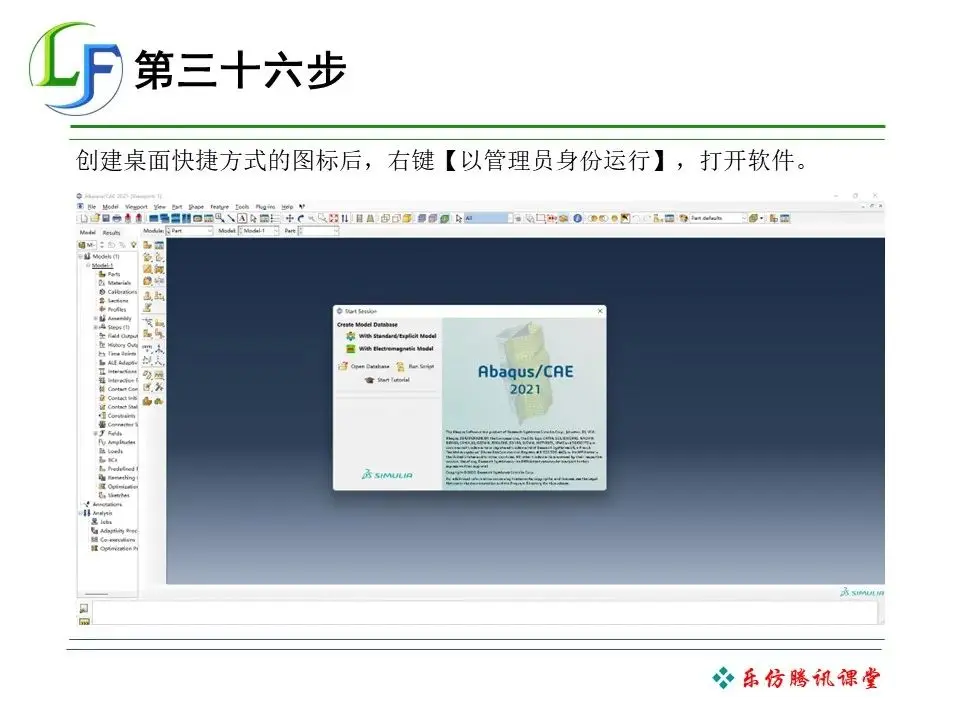Click the color code dialog palette icon

coord(684,218)
